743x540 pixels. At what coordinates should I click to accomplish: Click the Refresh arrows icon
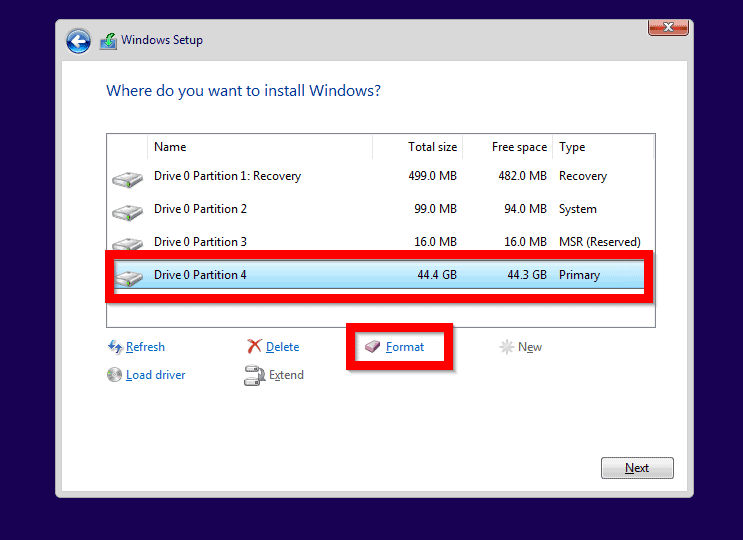[x=115, y=347]
